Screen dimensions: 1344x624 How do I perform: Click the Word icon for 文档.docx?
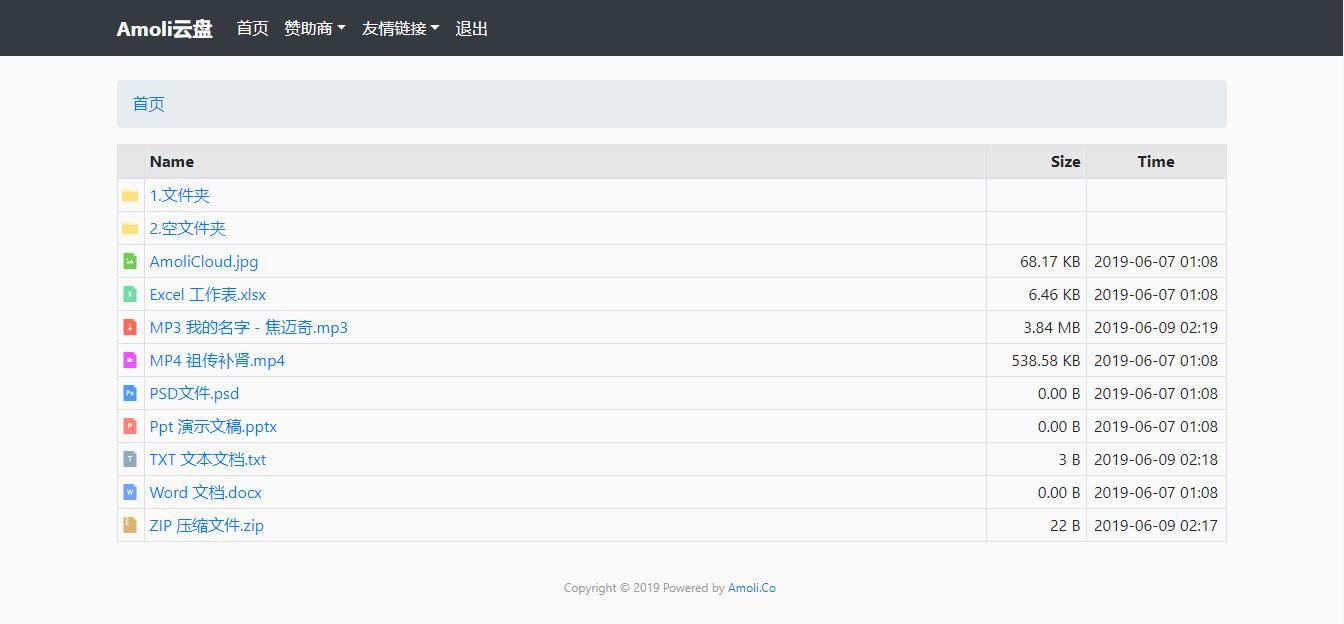[130, 492]
